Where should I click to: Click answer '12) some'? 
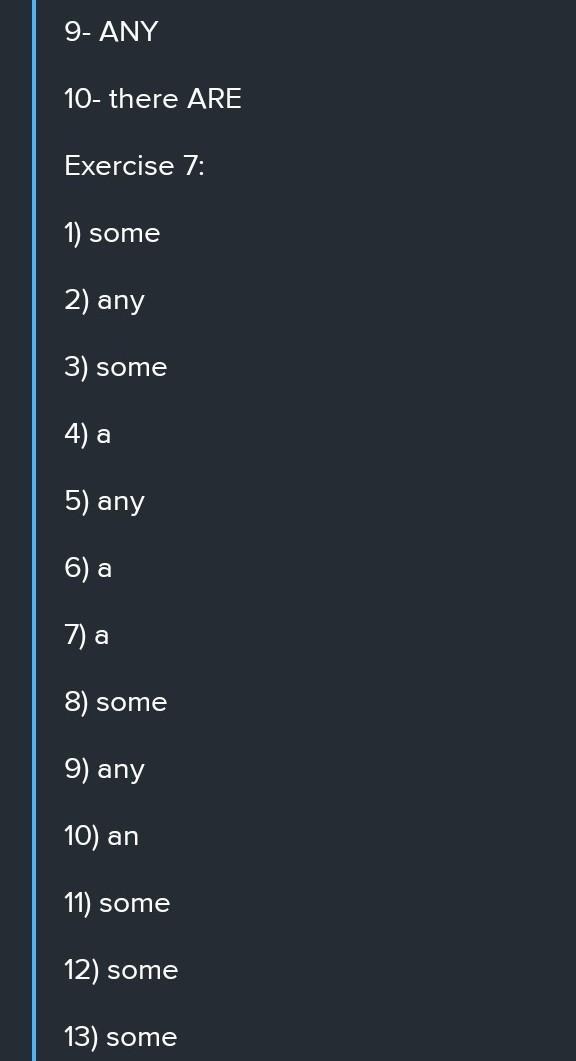click(x=121, y=970)
